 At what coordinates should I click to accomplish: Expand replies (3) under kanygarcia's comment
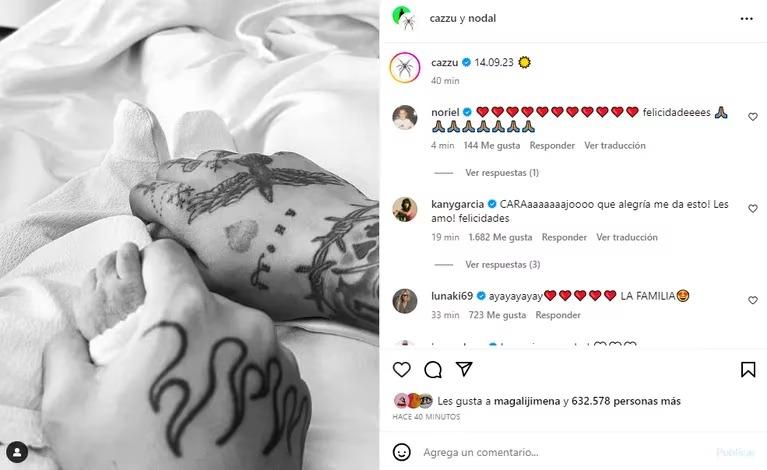tap(502, 265)
